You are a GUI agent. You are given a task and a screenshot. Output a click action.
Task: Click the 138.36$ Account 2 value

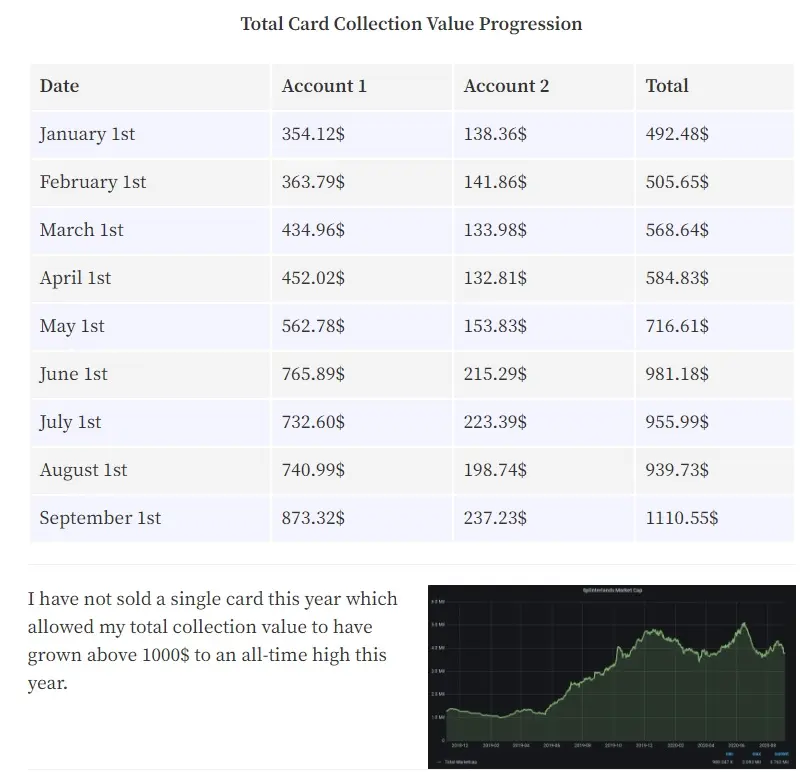pyautogui.click(x=495, y=134)
